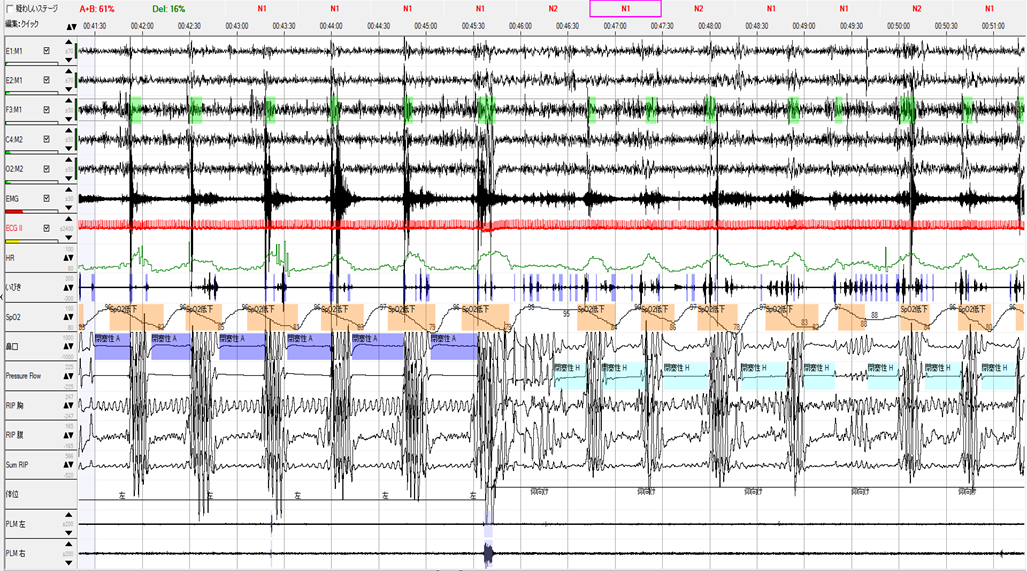This screenshot has height=571, width=1027.
Task: Click the first 閉塞性 A apnea event
Action: pyautogui.click(x=120, y=340)
